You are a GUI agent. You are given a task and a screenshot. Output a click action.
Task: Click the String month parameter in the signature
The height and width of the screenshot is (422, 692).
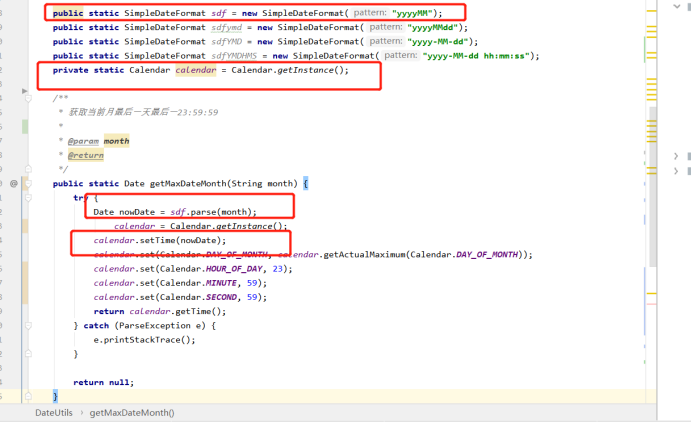(x=262, y=184)
